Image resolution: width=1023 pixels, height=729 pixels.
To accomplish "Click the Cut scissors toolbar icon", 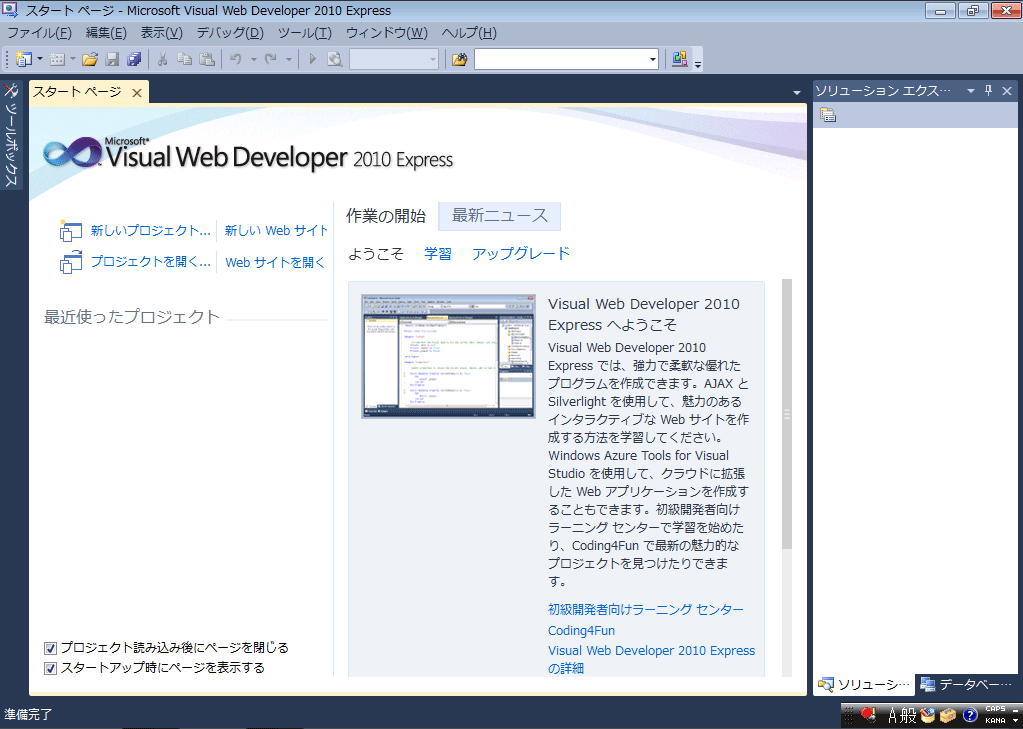I will [x=162, y=59].
